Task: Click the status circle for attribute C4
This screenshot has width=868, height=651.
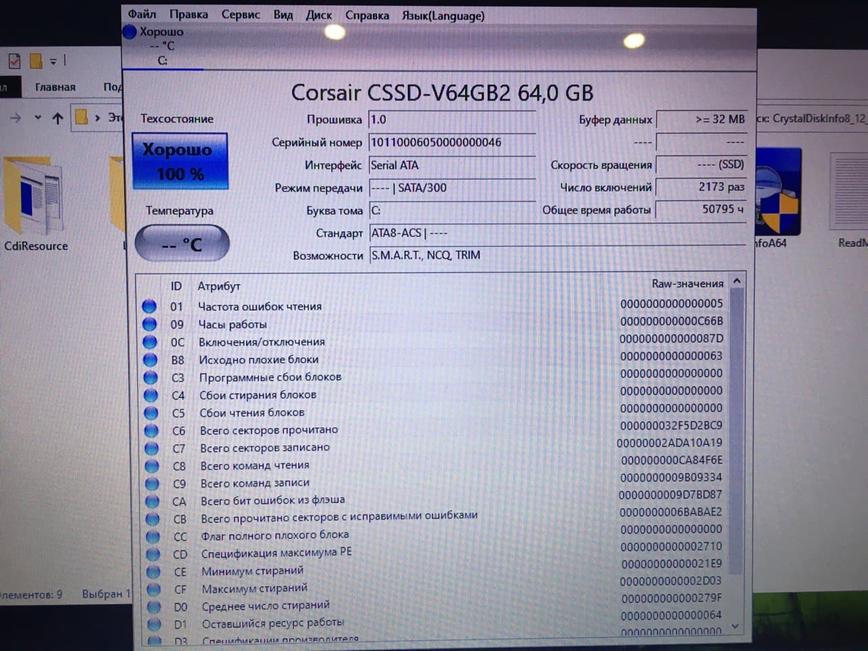Action: pyautogui.click(x=151, y=395)
